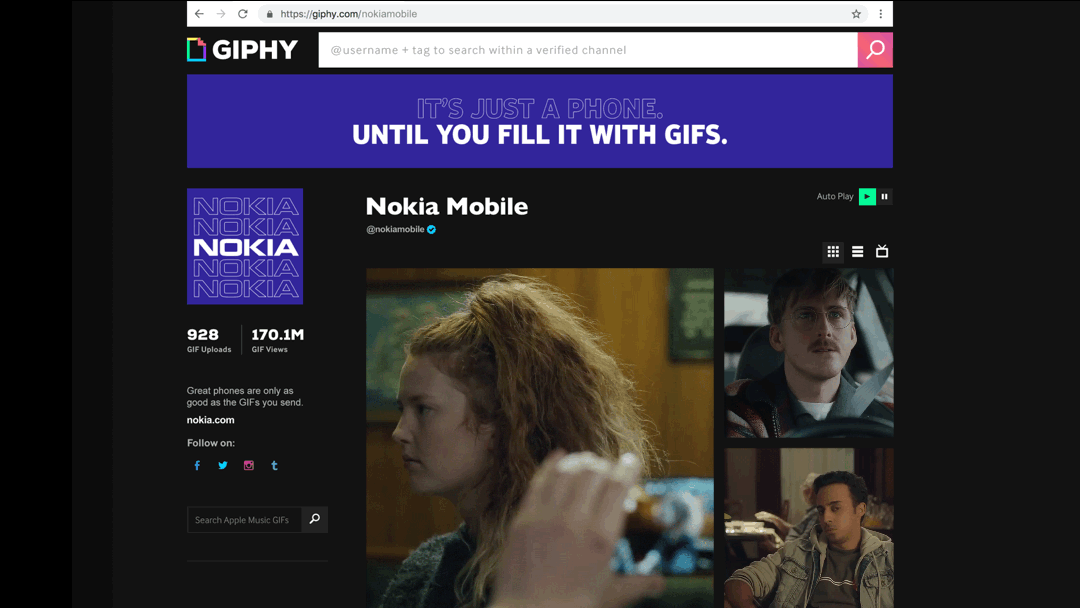
Task: Open TV mode view icon
Action: pyautogui.click(x=882, y=251)
